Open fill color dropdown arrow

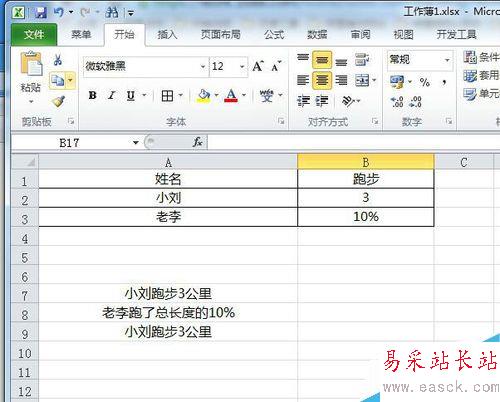click(217, 96)
